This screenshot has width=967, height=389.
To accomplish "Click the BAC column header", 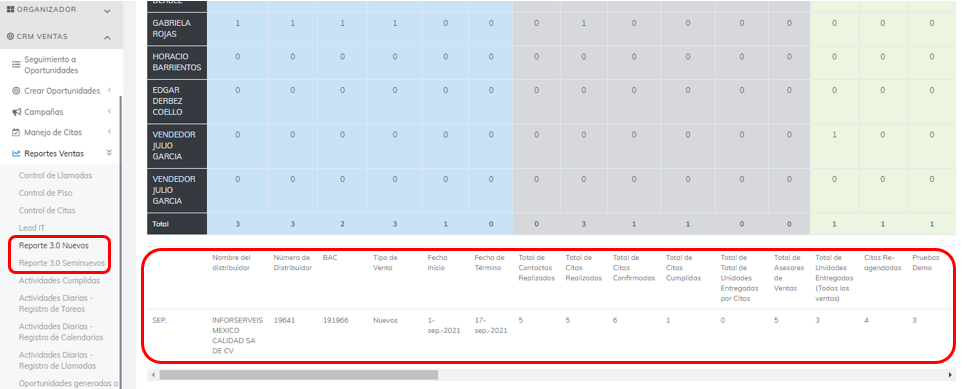I will (330, 258).
